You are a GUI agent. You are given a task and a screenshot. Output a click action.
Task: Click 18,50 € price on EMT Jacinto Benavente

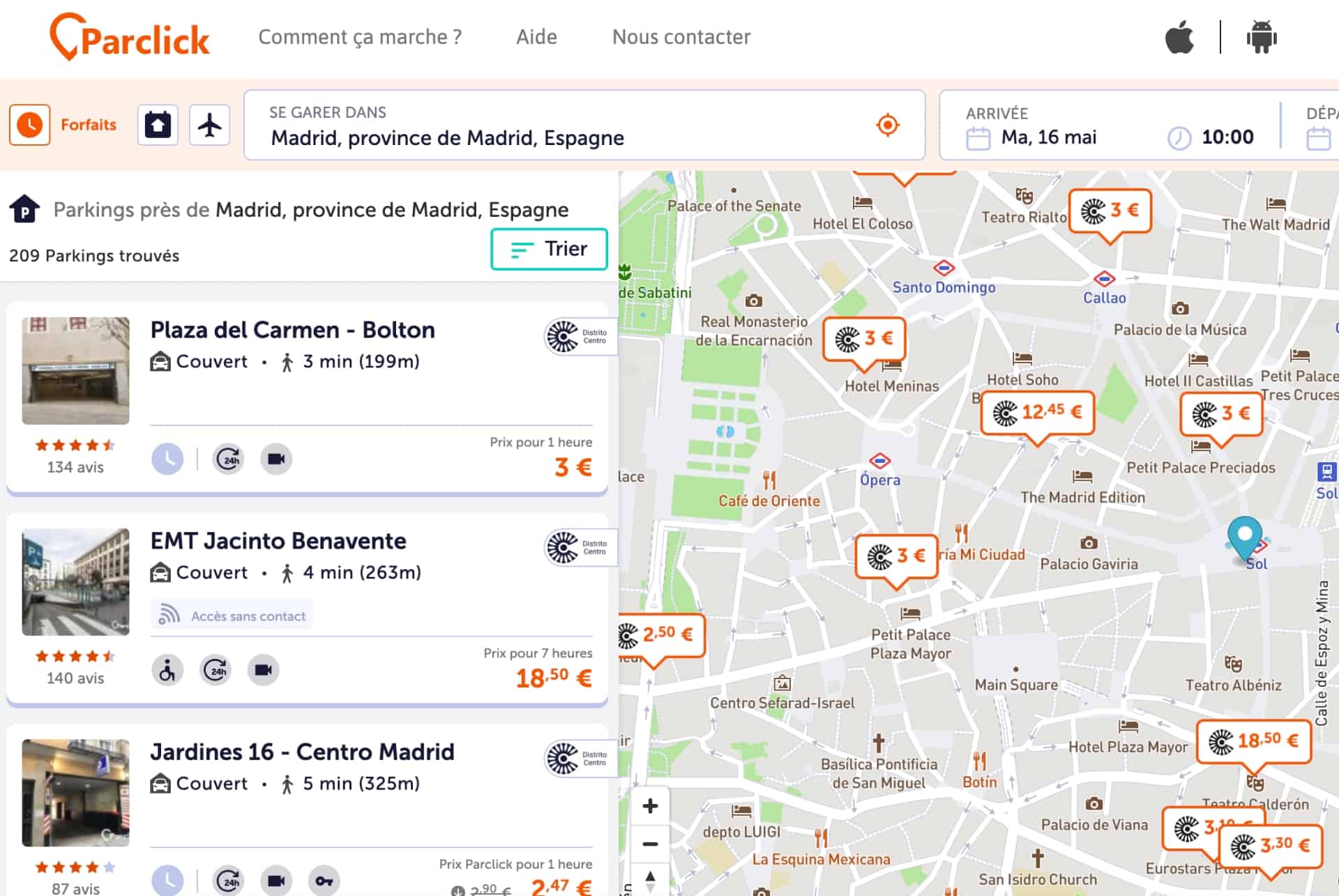554,677
